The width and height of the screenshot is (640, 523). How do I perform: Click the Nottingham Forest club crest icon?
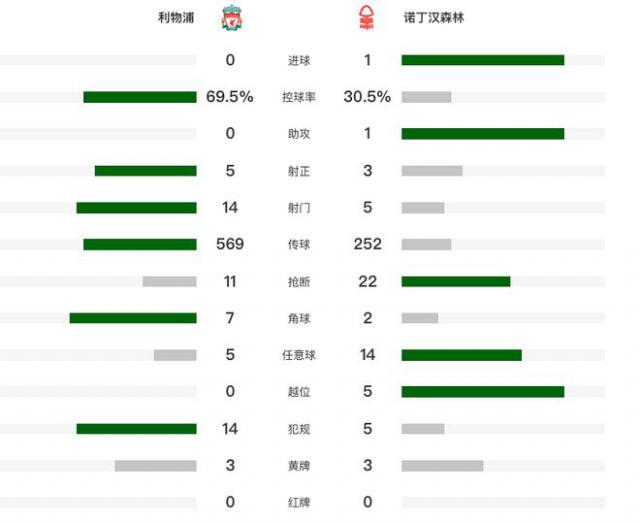(366, 18)
